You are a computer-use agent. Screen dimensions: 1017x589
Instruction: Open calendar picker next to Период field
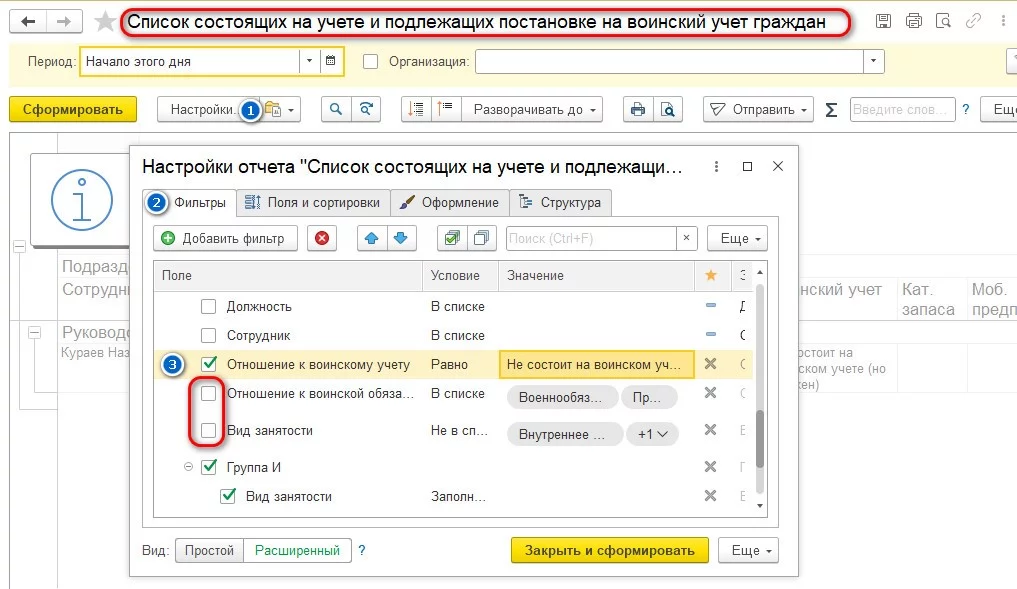point(330,61)
